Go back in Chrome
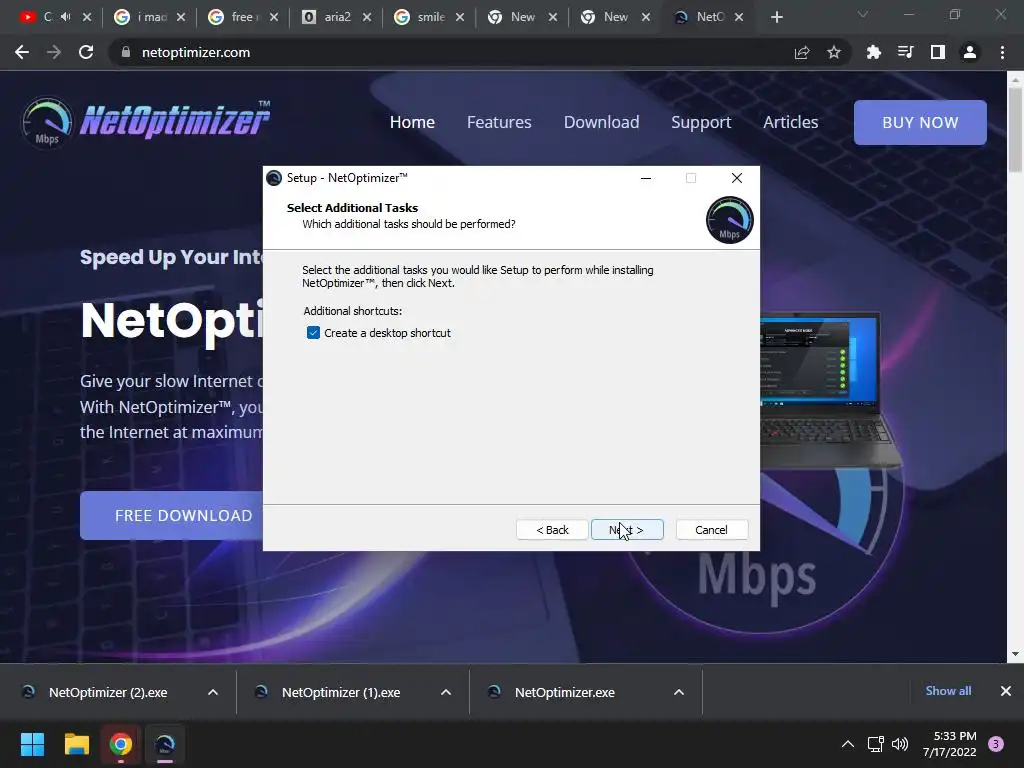 [22, 52]
